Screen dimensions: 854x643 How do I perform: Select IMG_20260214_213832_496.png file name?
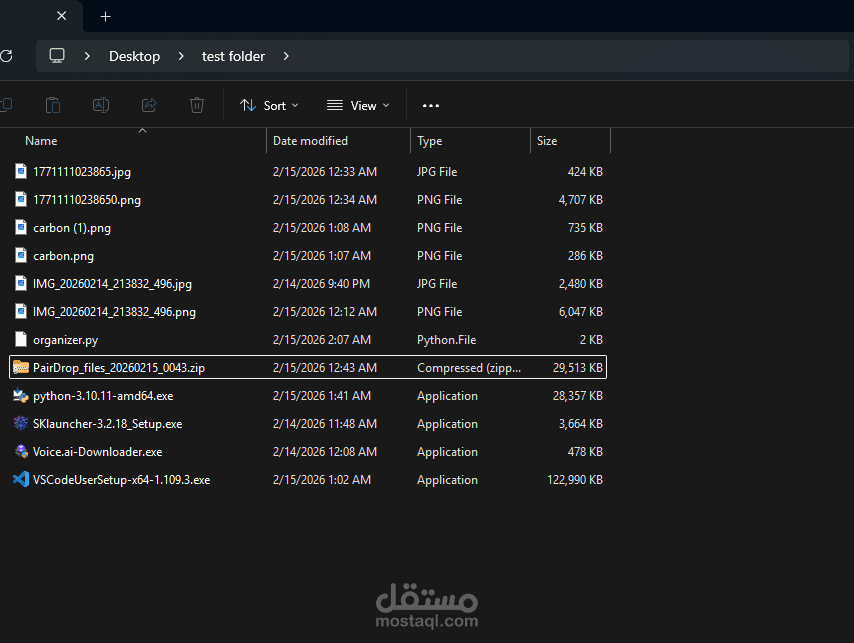click(x=114, y=312)
